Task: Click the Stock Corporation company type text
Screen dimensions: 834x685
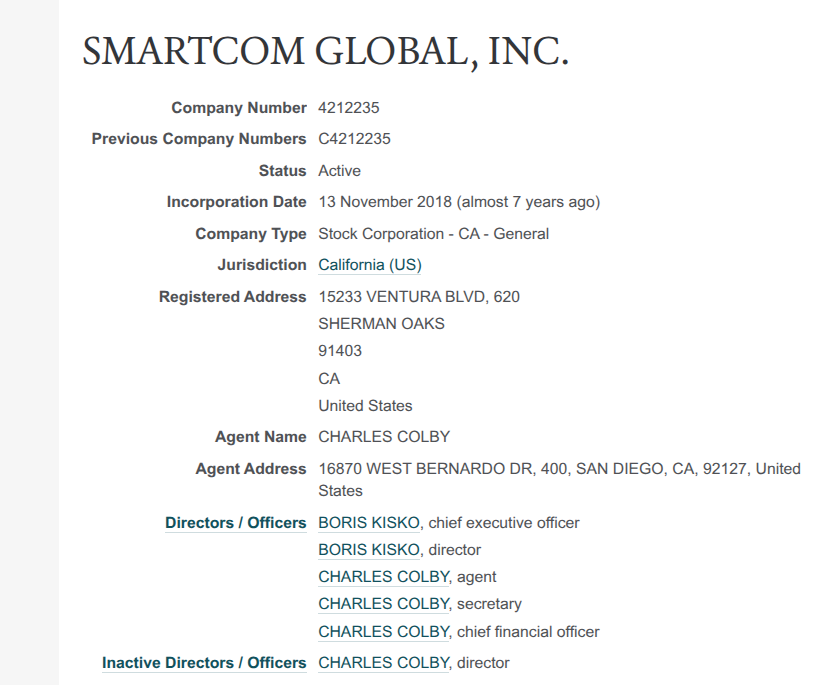Action: click(433, 234)
